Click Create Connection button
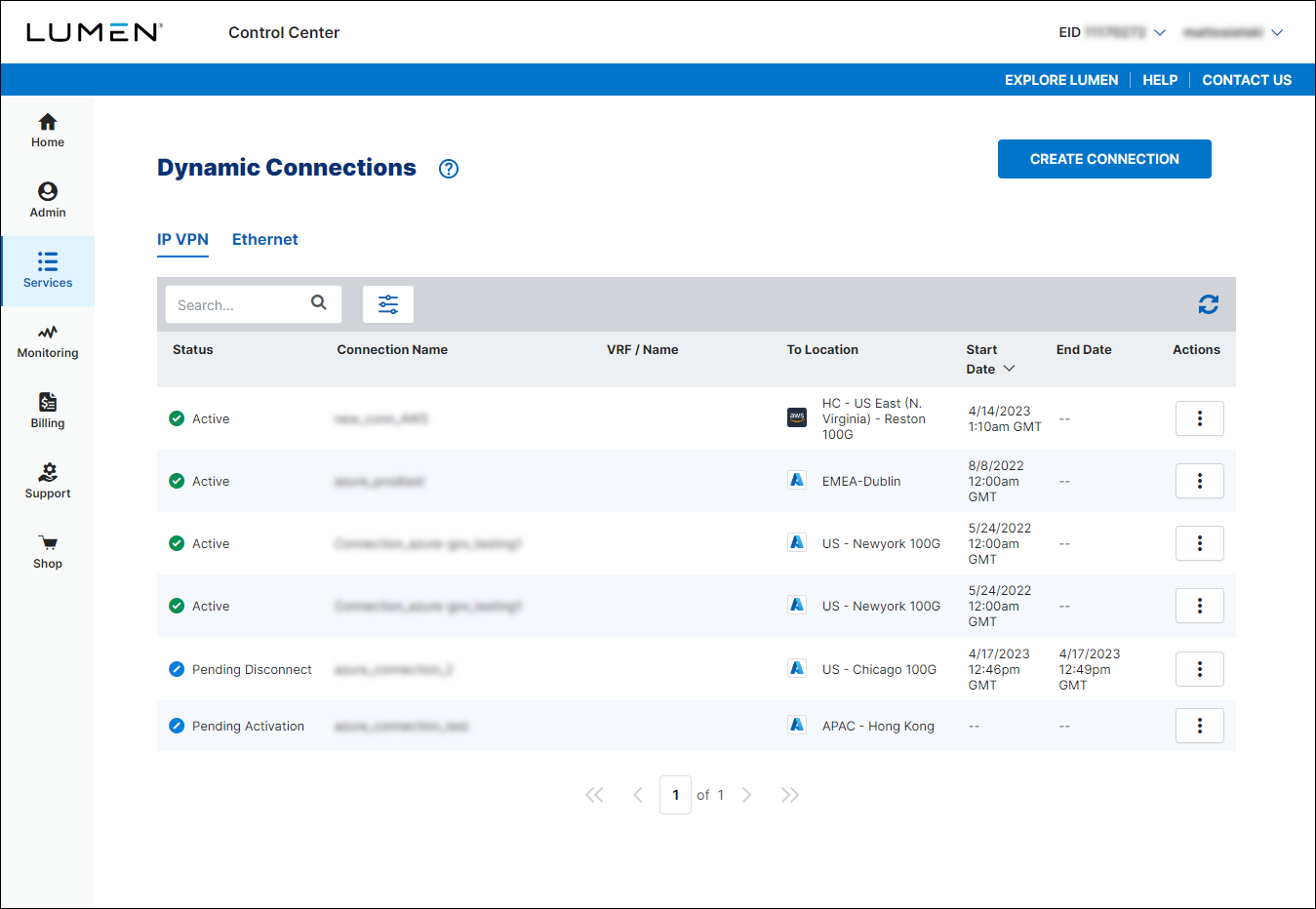This screenshot has height=909, width=1316. coord(1104,159)
